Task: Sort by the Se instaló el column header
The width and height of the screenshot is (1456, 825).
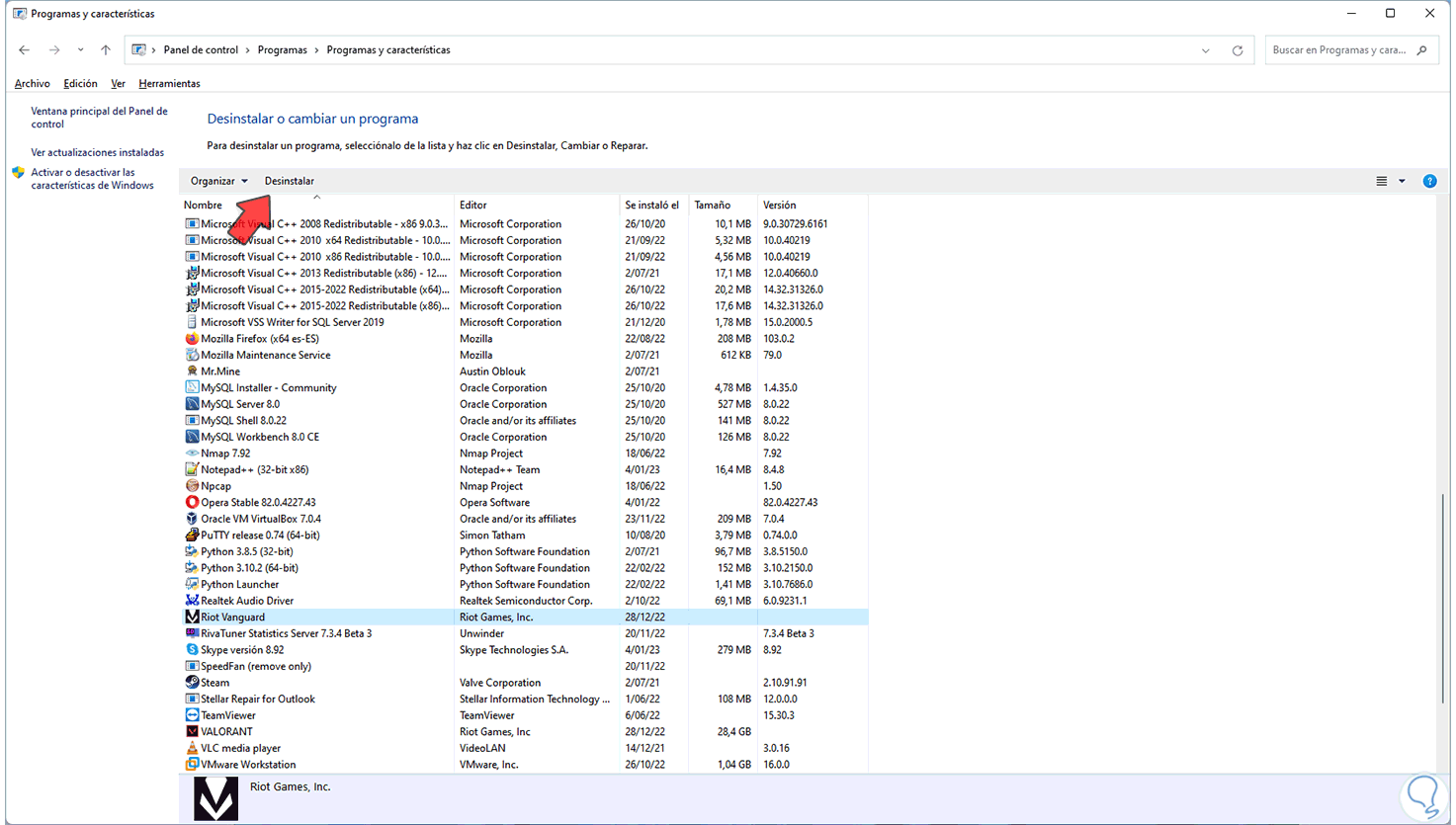Action: (x=653, y=206)
